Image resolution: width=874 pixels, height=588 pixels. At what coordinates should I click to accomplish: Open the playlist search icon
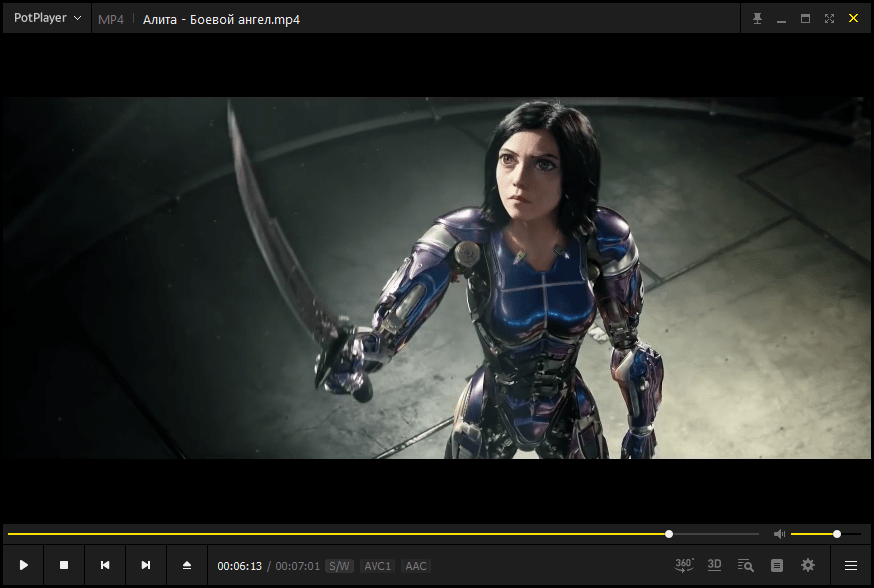(x=746, y=566)
